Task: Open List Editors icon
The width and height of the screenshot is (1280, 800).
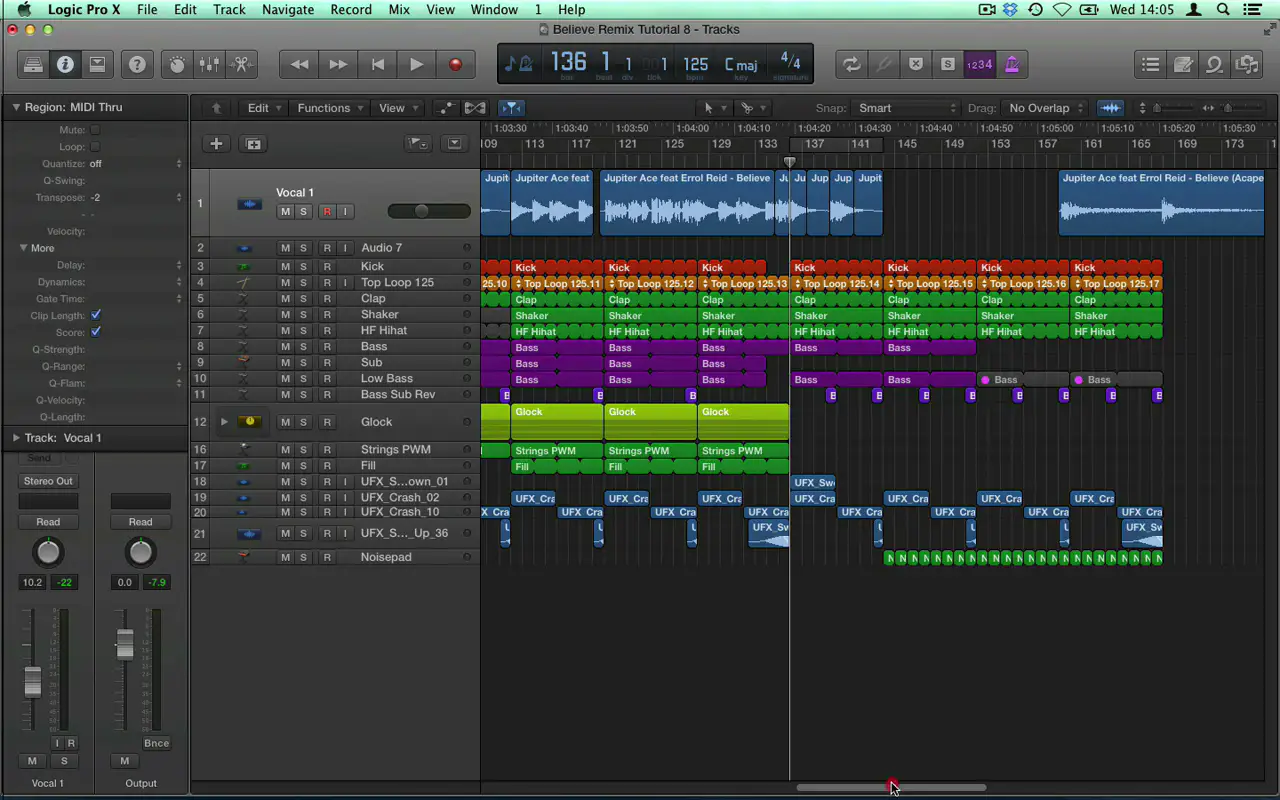Action: pos(1151,64)
